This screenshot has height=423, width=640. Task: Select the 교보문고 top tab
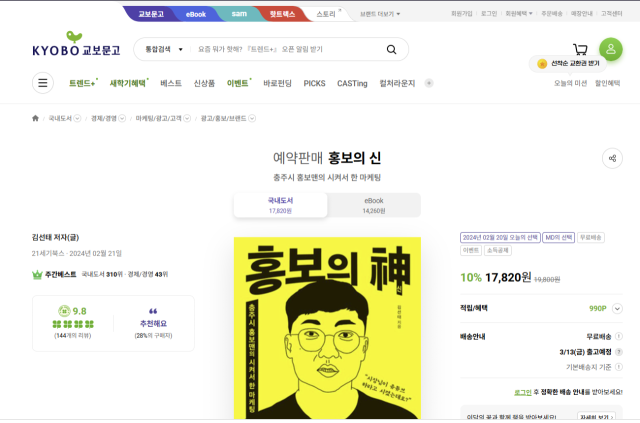(x=151, y=14)
